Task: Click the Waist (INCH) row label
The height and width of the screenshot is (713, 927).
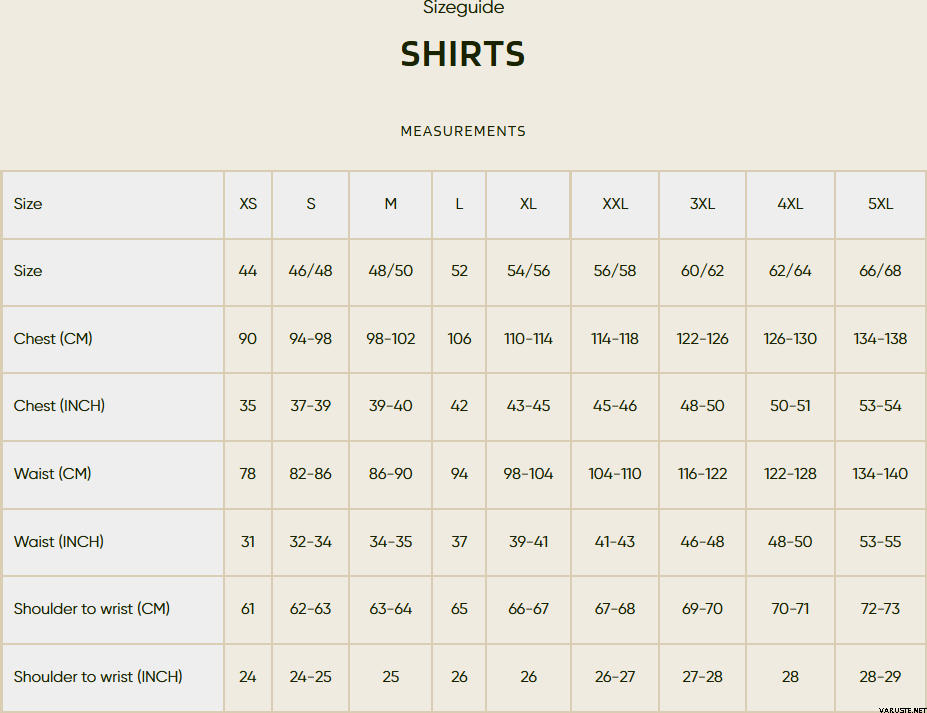Action: 59,542
